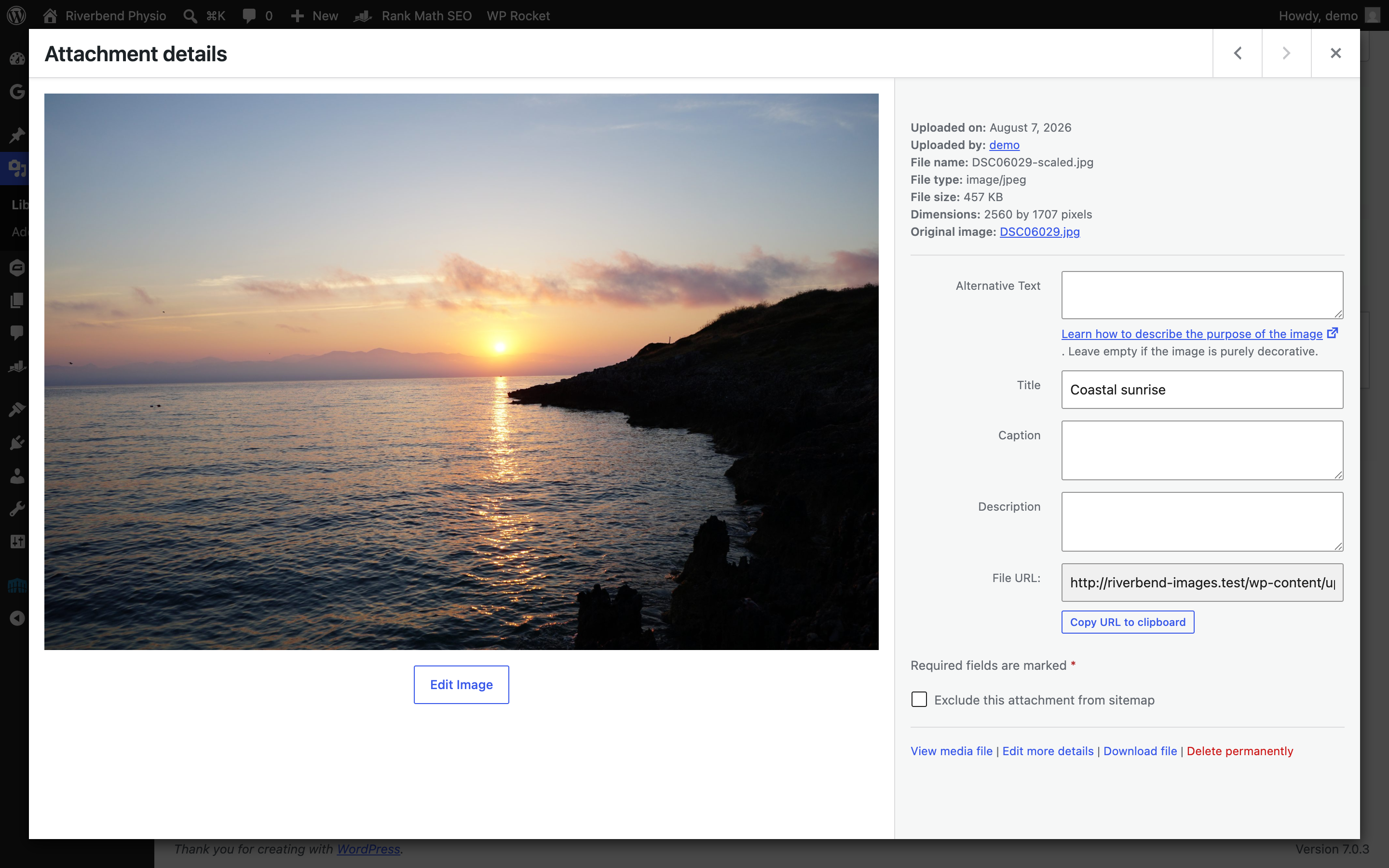Open Media icon in sidebar
The height and width of the screenshot is (868, 1389).
[x=17, y=168]
